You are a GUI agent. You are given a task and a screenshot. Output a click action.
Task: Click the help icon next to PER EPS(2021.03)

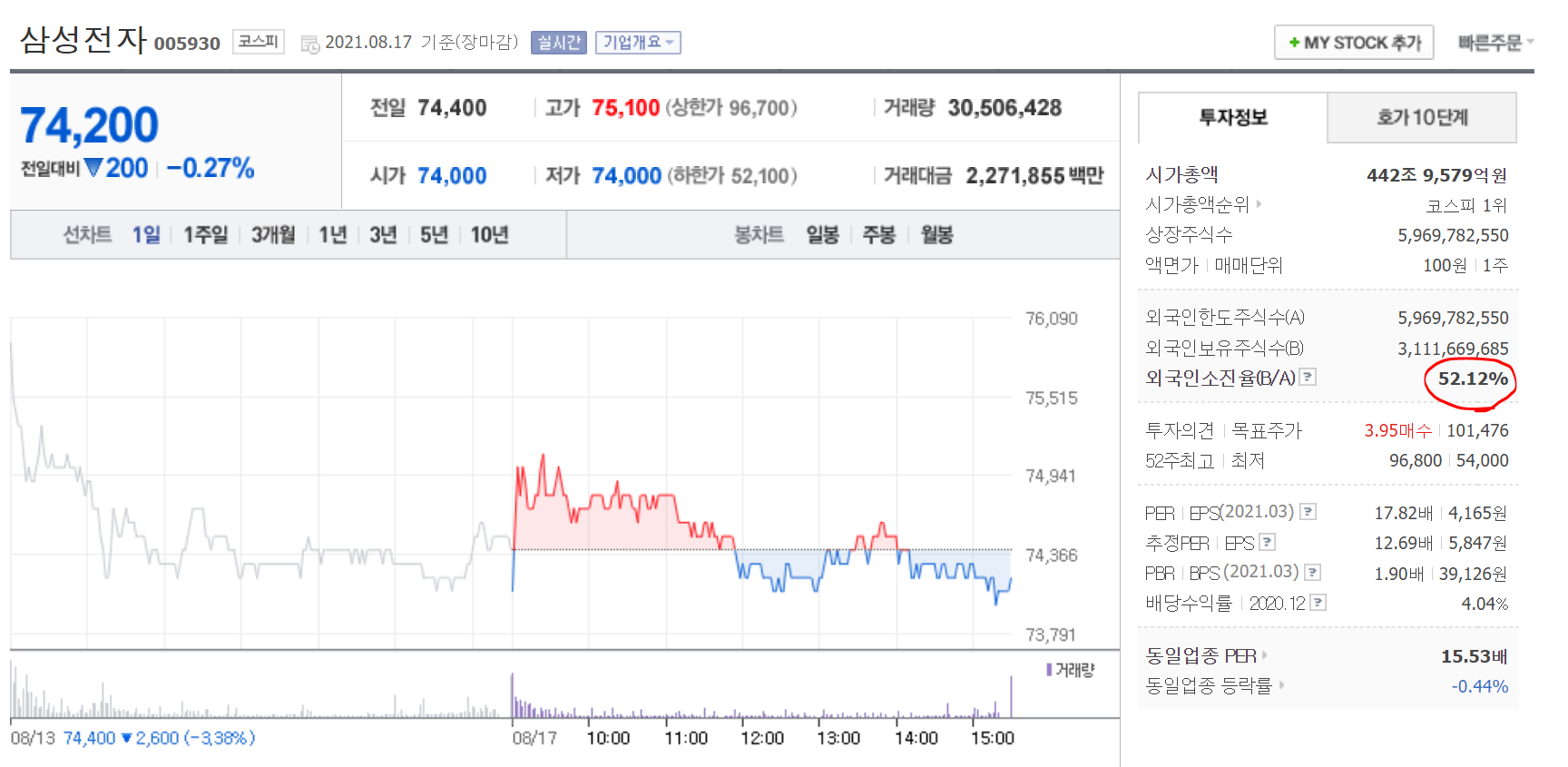[1308, 512]
